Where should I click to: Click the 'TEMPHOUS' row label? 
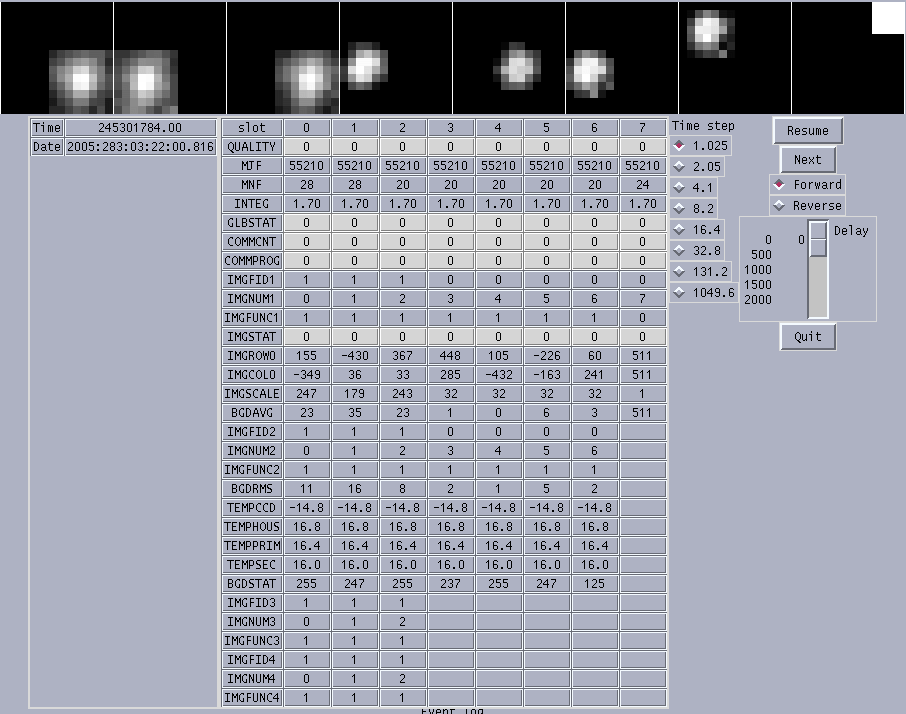252,527
